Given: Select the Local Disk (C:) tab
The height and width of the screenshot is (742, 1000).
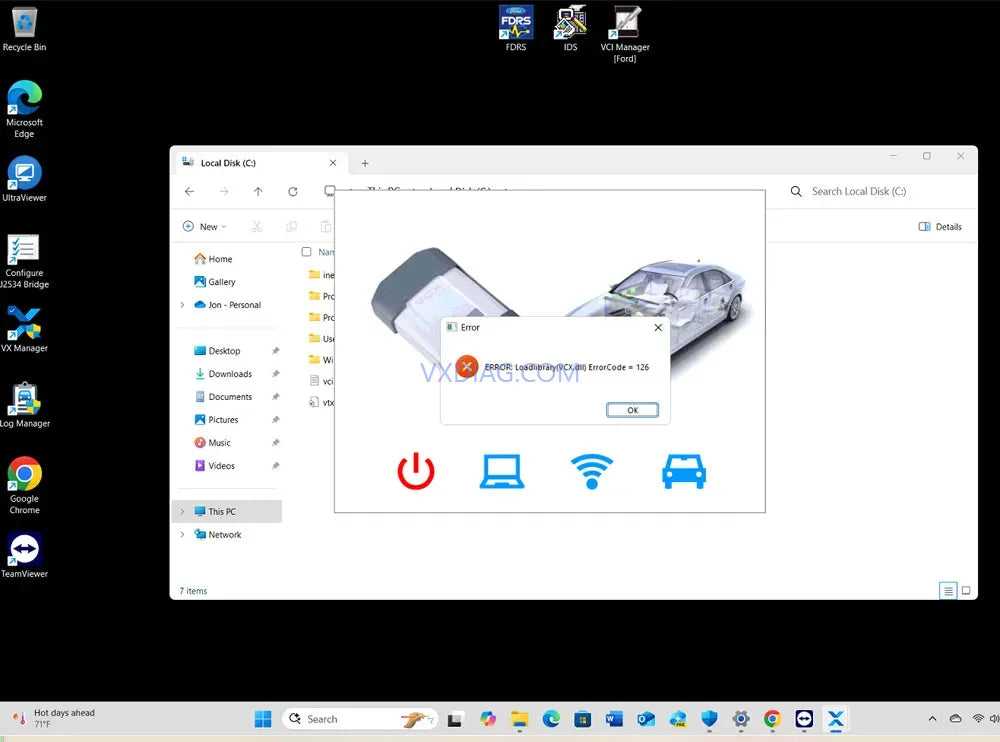Looking at the screenshot, I should pyautogui.click(x=260, y=163).
